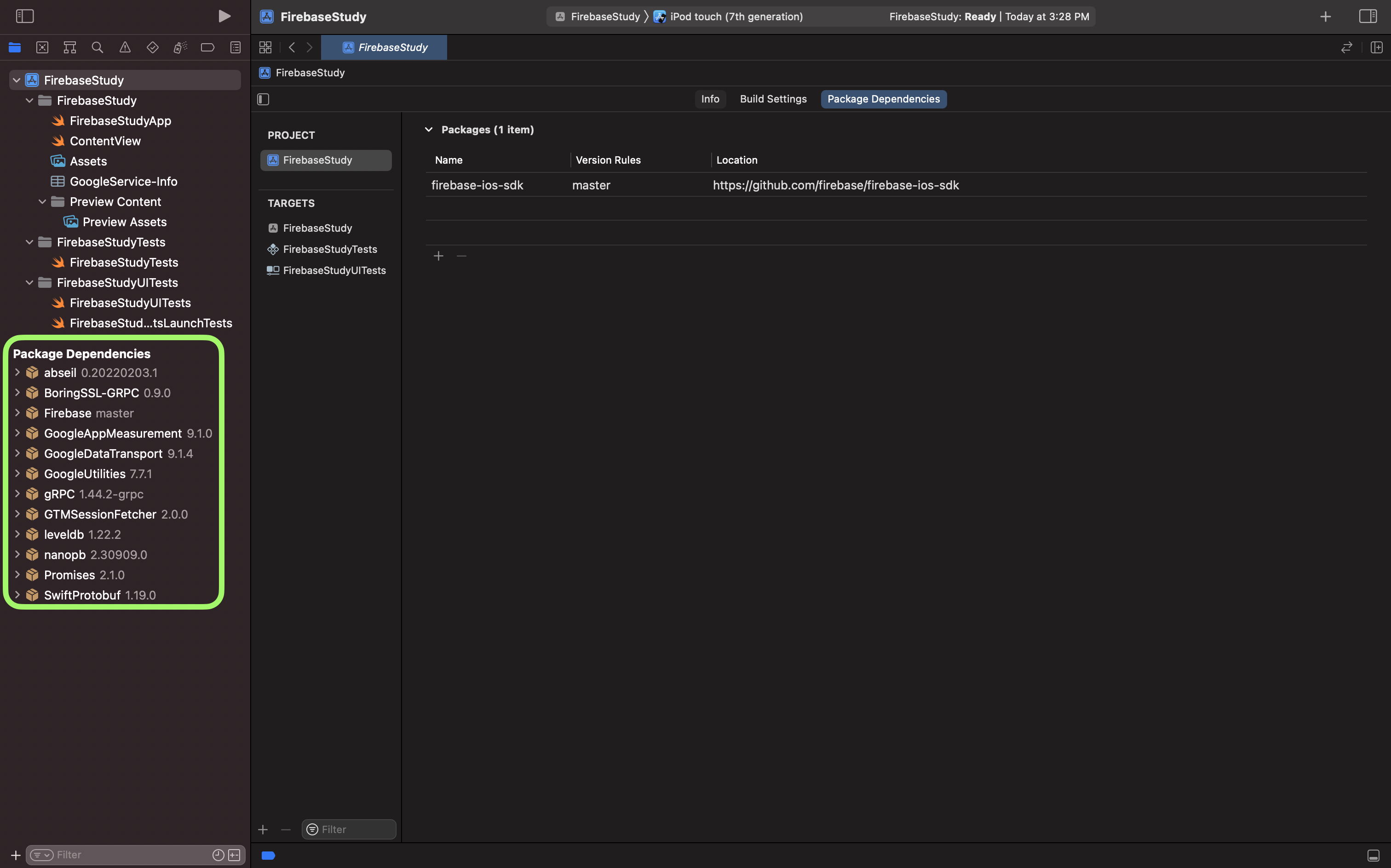Collapse the Packages section

[428, 130]
